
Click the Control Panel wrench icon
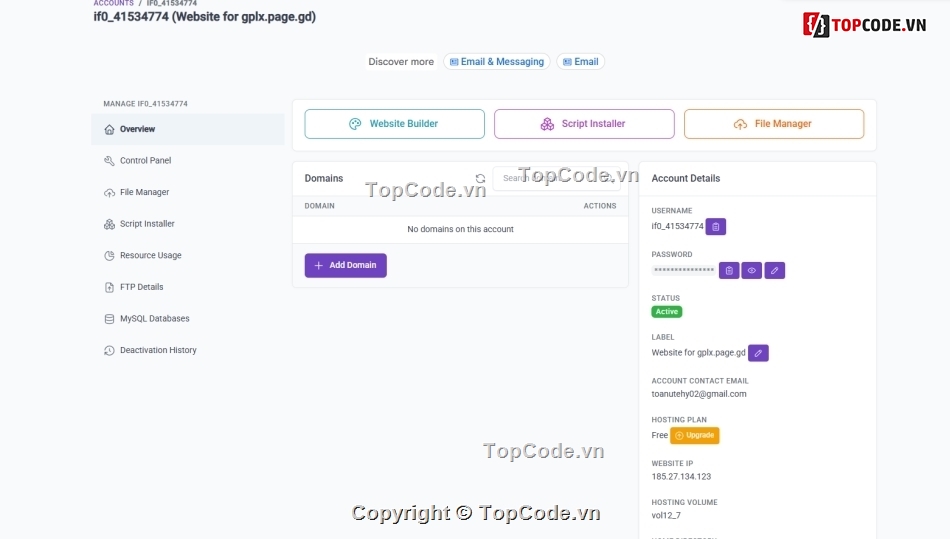[109, 160]
